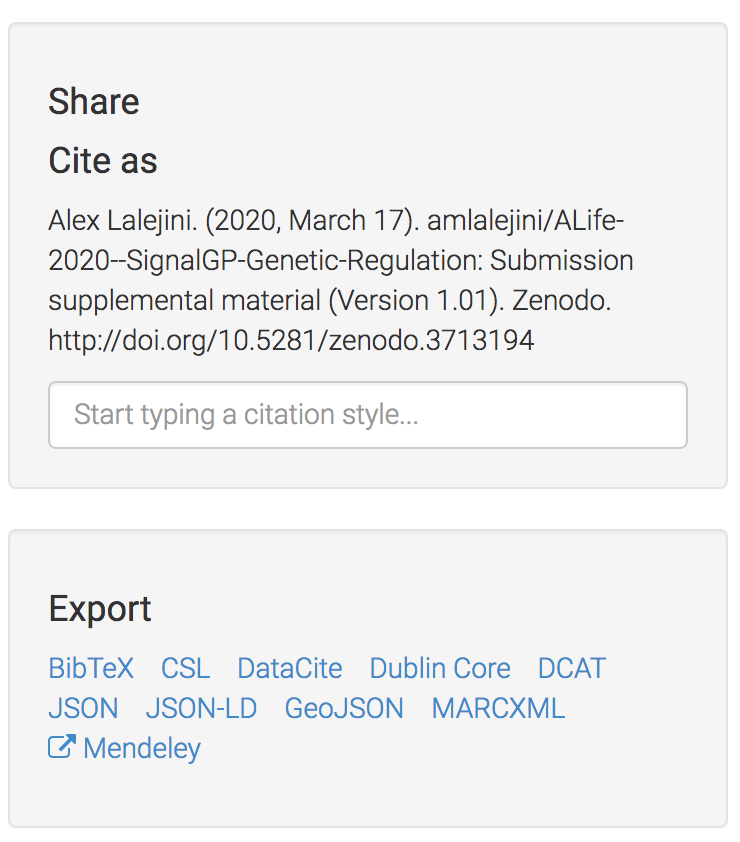Viewport: 740px width, 842px height.
Task: Click the Share heading
Action: pos(94,101)
